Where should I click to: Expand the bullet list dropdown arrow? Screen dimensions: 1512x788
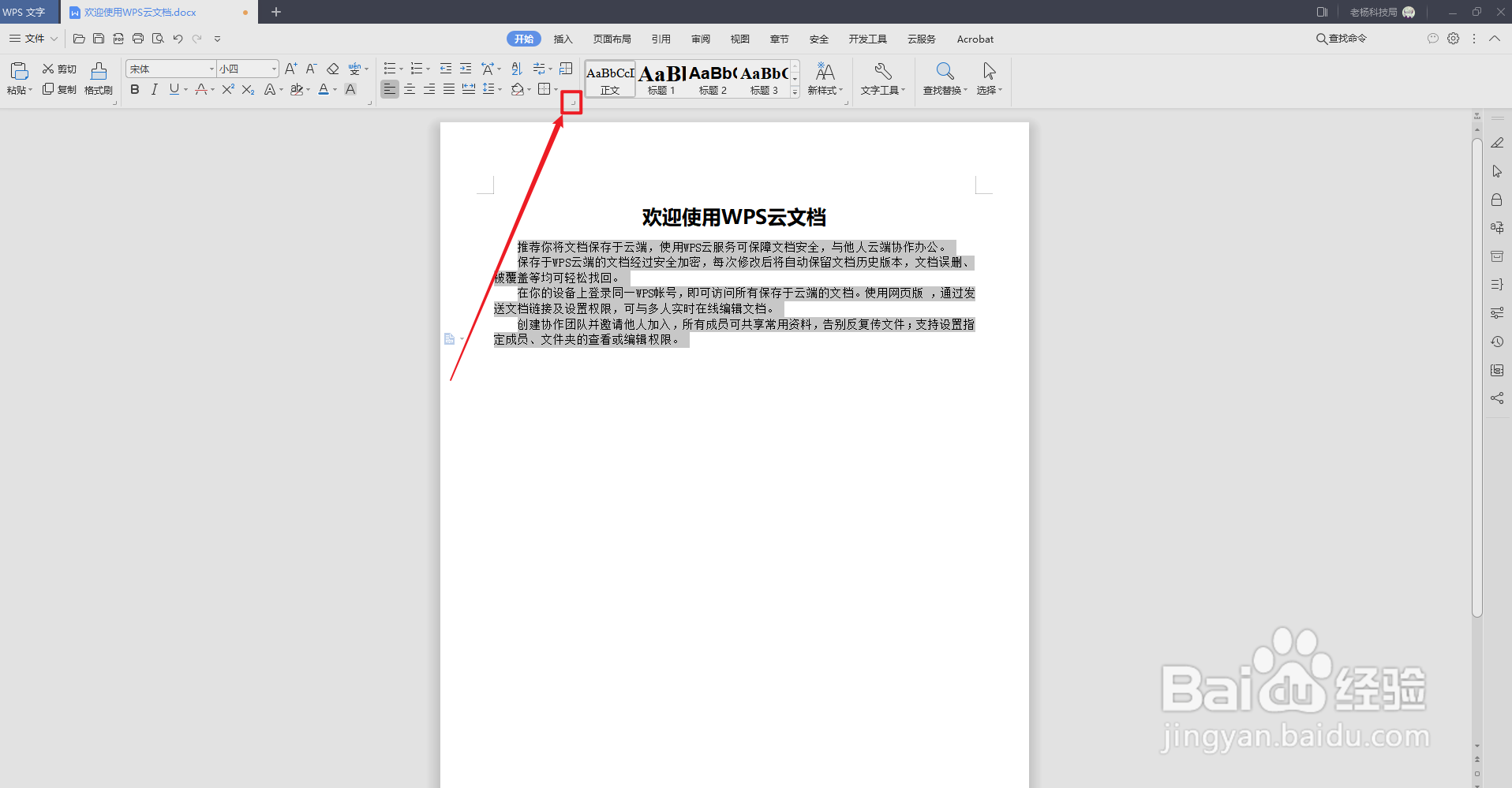[x=401, y=69]
